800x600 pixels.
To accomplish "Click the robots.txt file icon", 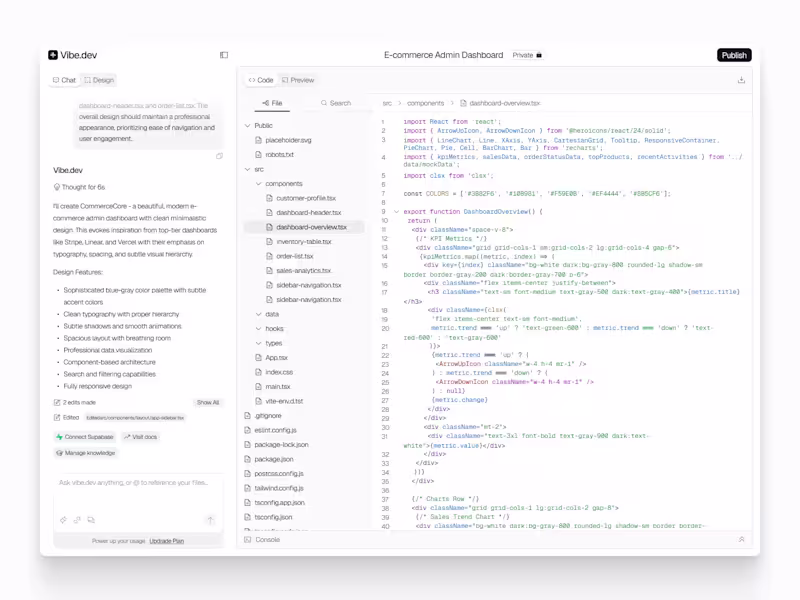I will (x=258, y=155).
